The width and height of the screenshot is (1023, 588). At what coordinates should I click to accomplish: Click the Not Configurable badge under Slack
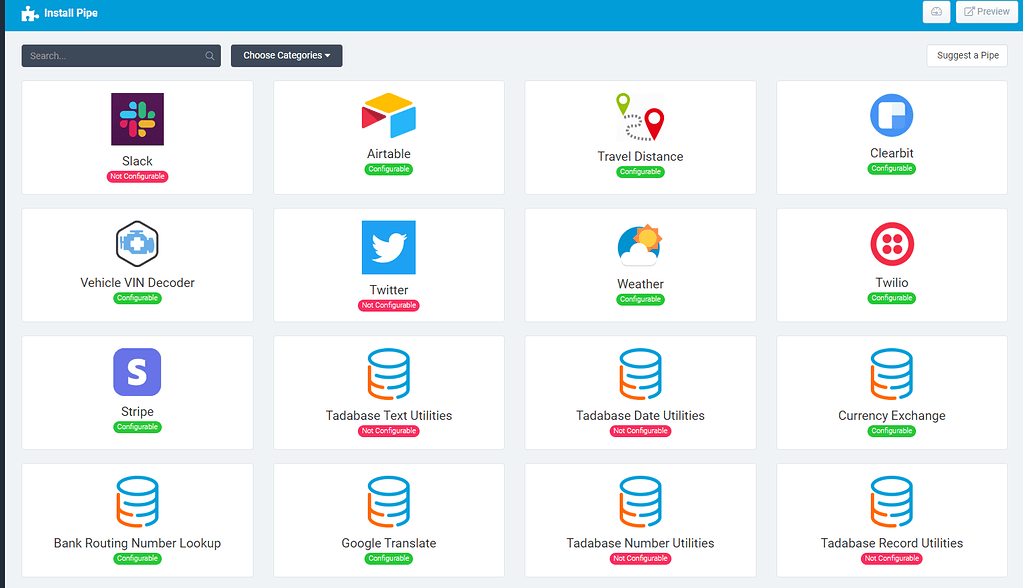[x=137, y=175]
